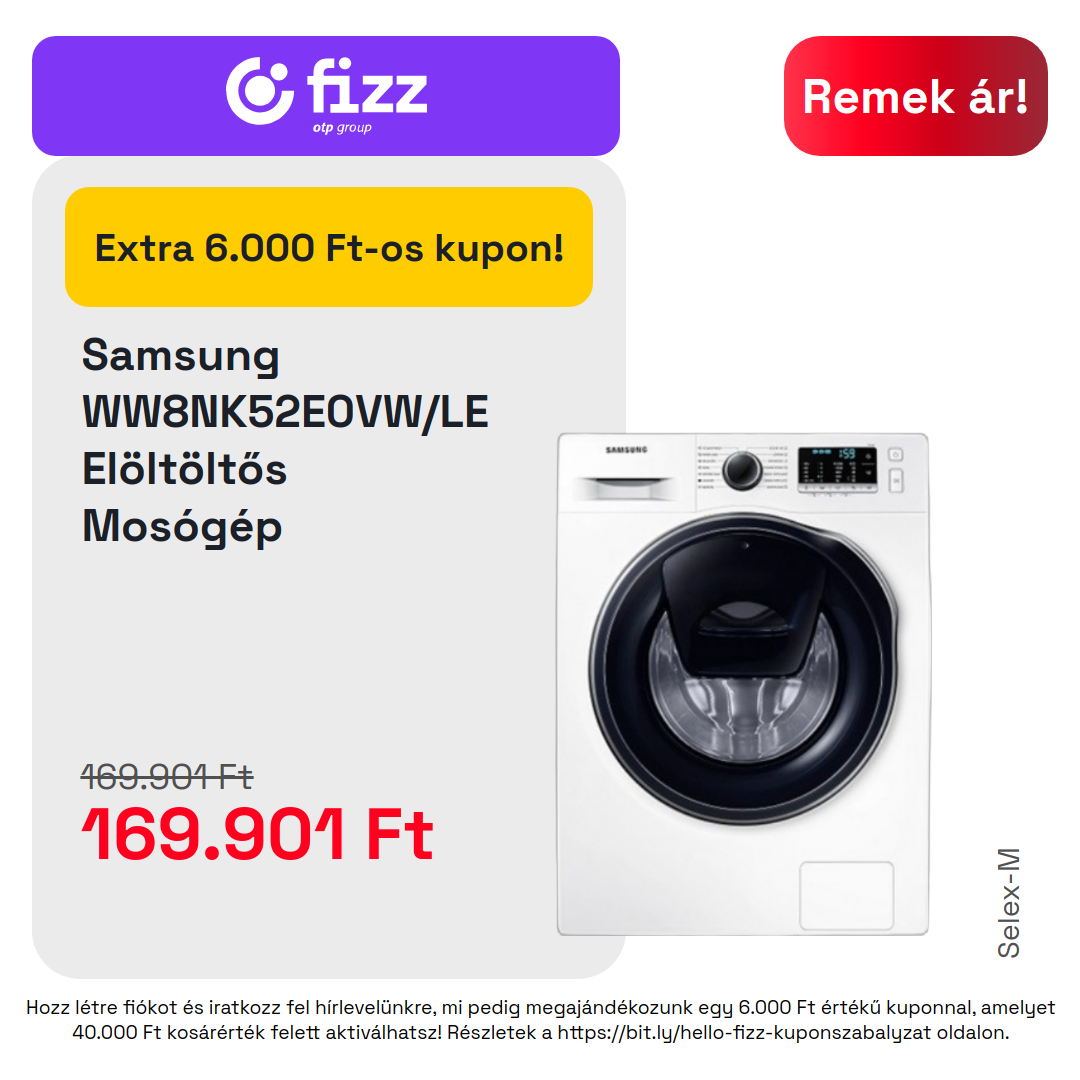Click the fizz circular logo icon
This screenshot has width=1080, height=1080.
pos(260,91)
